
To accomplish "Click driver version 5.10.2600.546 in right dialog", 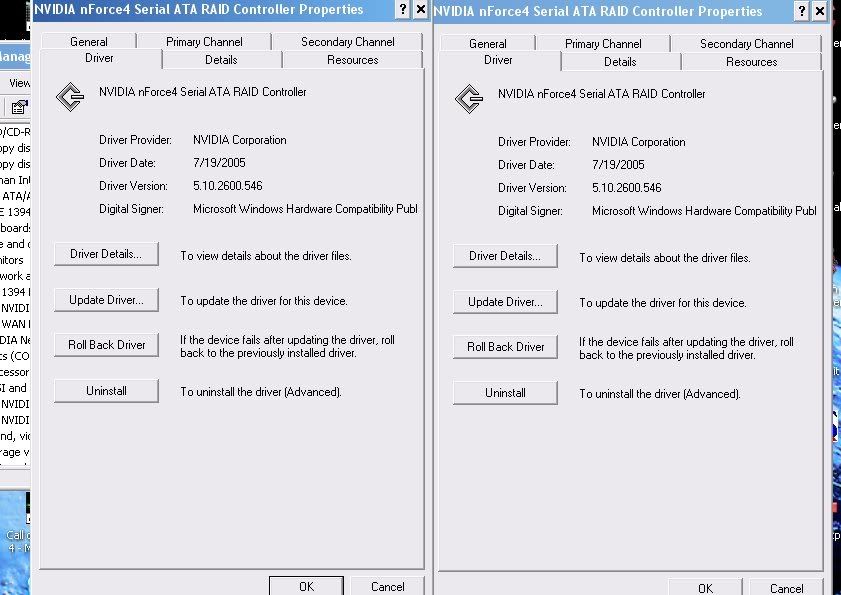I will click(x=626, y=188).
